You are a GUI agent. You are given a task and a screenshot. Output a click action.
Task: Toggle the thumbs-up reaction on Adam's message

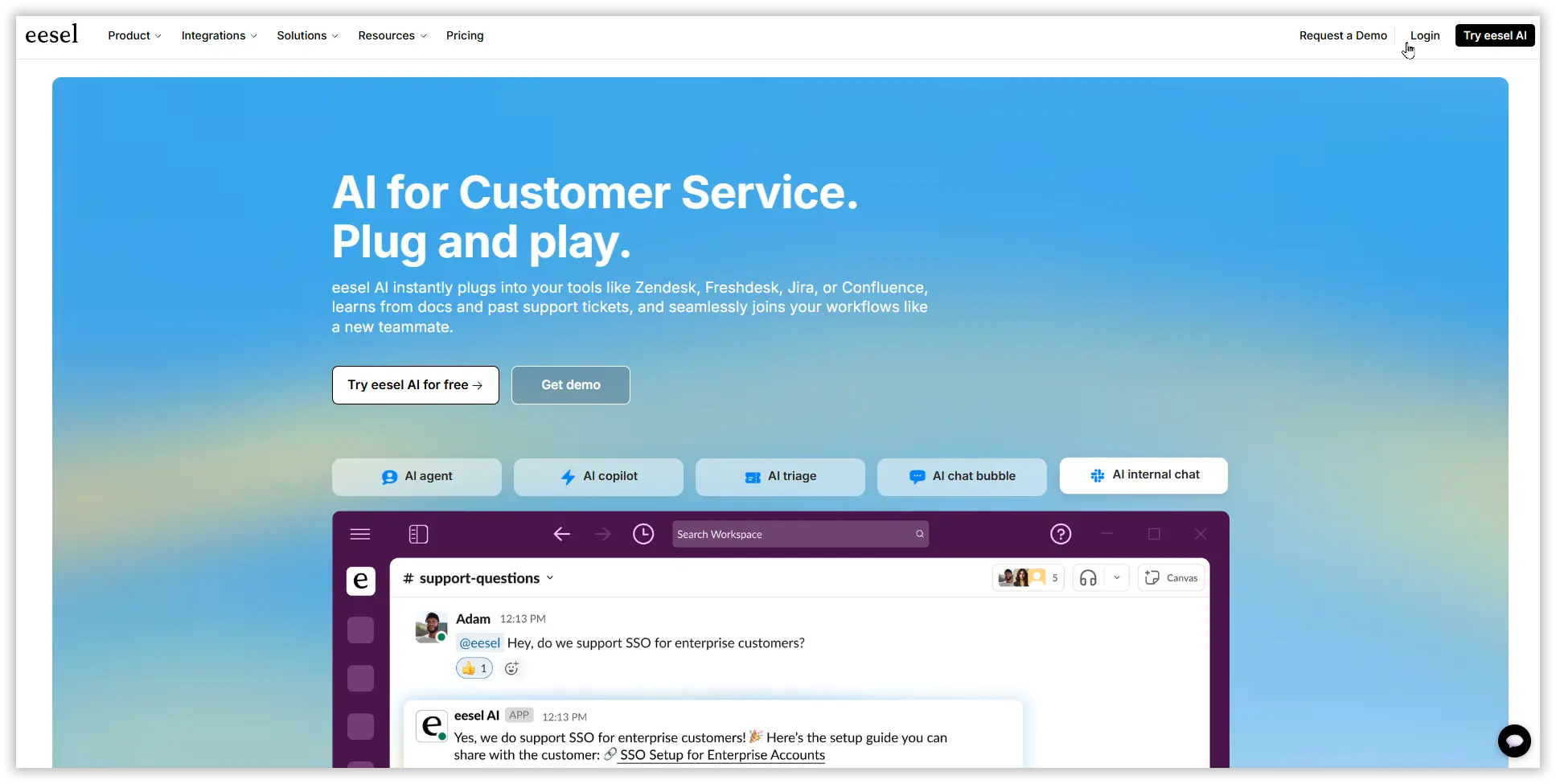point(473,667)
